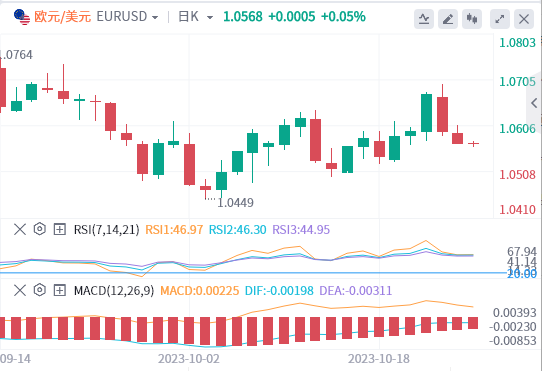Image resolution: width=542 pixels, height=371 pixels.
Task: Click the 1.0449 low price label
Action: coord(235,203)
